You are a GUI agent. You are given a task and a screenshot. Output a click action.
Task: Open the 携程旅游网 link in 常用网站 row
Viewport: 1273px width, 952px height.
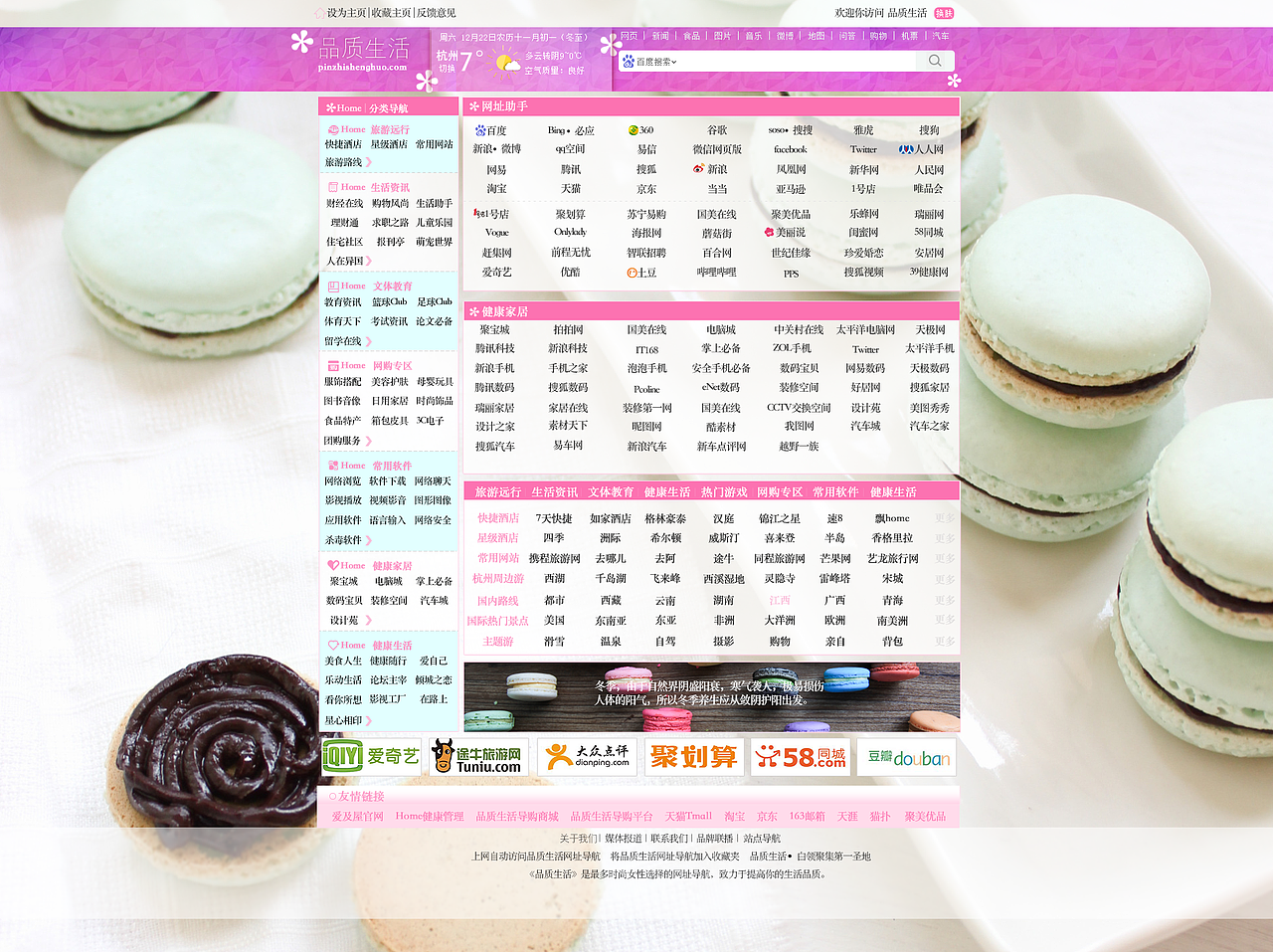[555, 559]
